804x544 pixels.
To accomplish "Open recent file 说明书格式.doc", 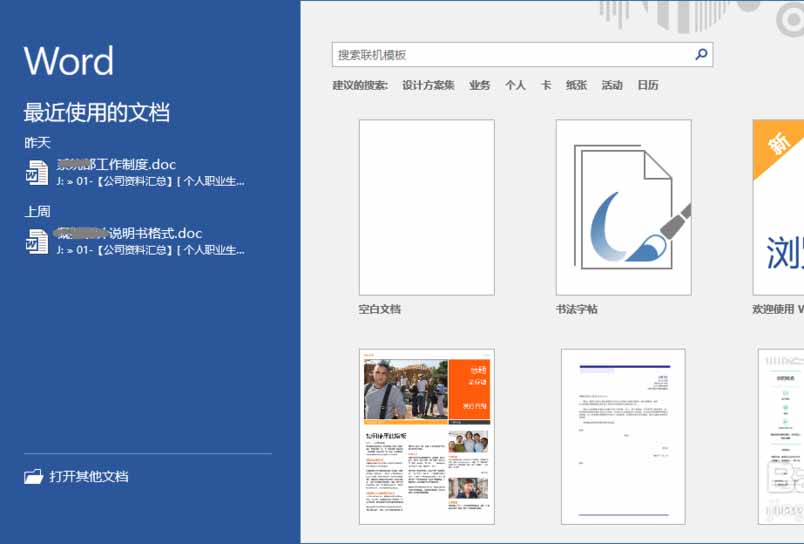I will (x=135, y=241).
